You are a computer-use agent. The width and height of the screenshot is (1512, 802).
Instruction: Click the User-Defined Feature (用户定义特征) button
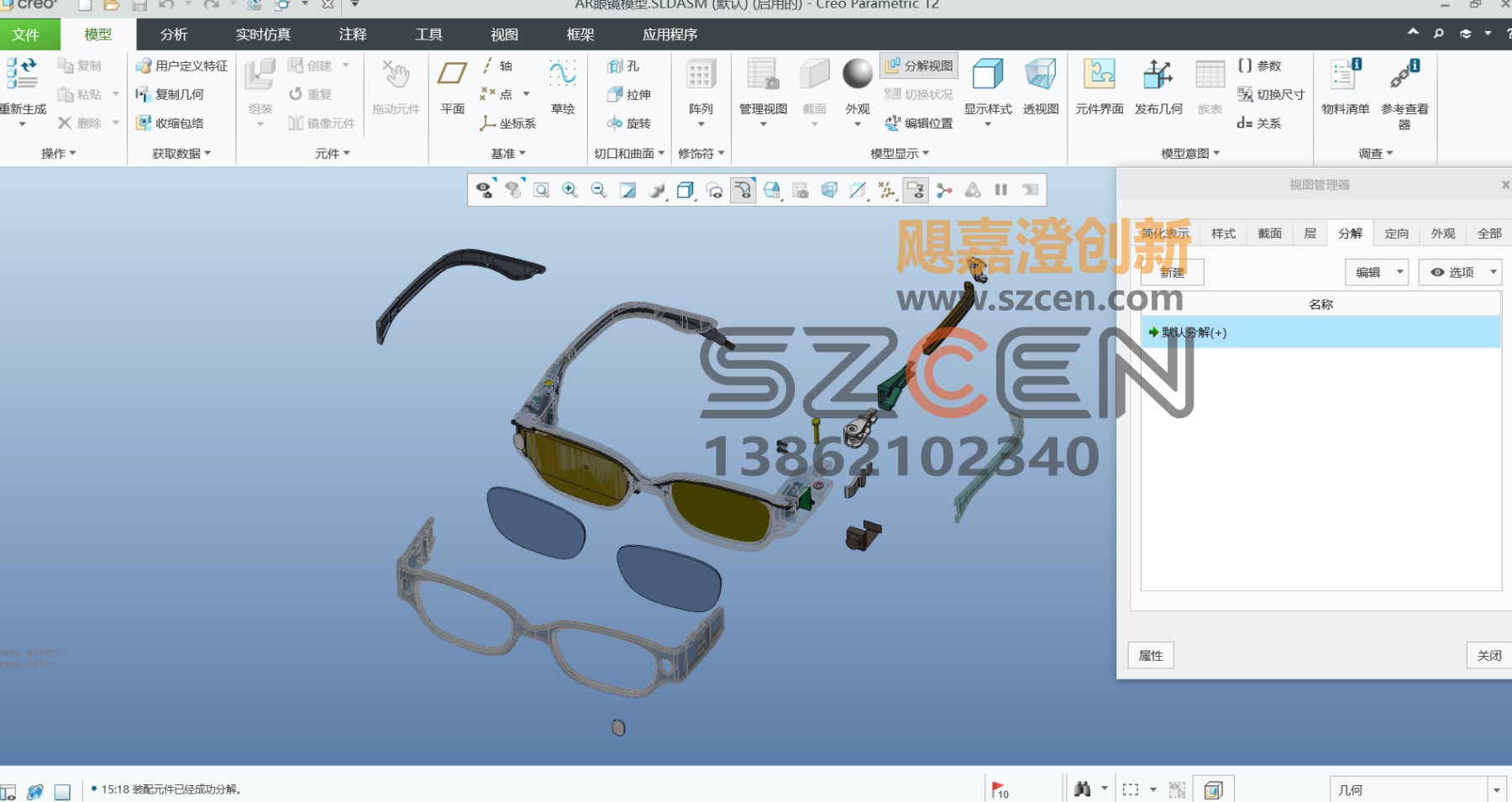click(x=182, y=66)
